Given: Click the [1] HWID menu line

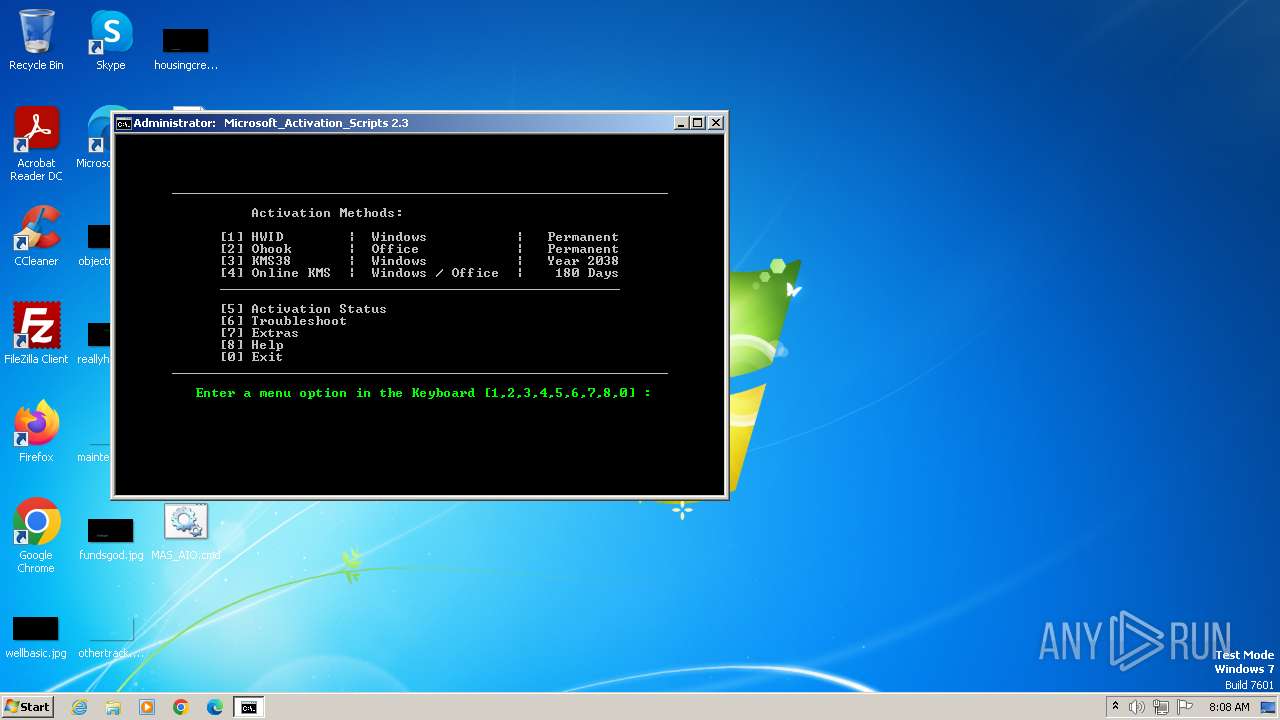Looking at the screenshot, I should coord(420,237).
